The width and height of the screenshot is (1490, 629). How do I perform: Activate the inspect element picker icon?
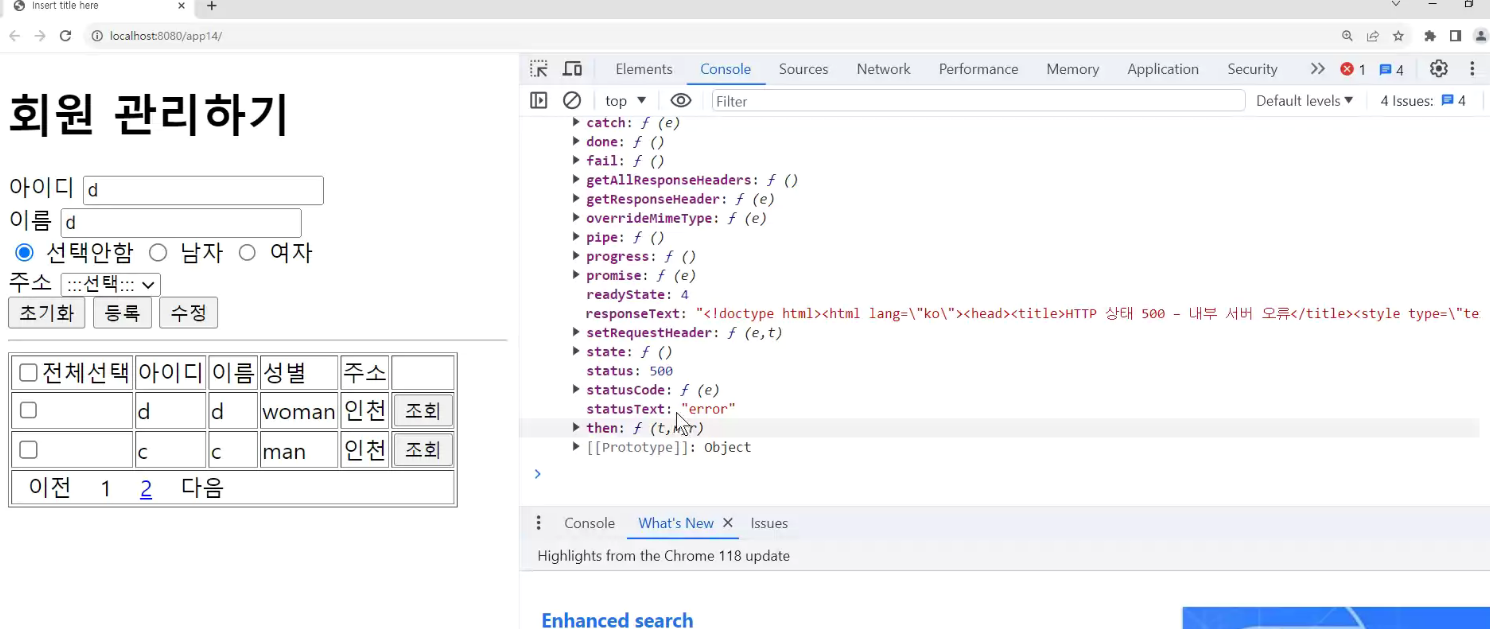(539, 69)
